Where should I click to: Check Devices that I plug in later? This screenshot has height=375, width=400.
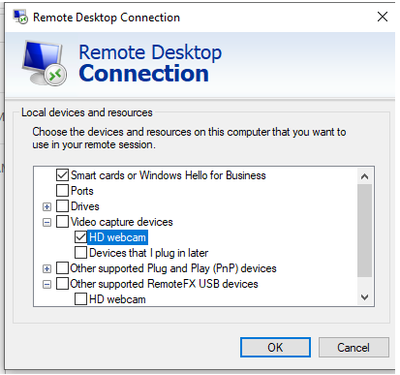[x=81, y=253]
